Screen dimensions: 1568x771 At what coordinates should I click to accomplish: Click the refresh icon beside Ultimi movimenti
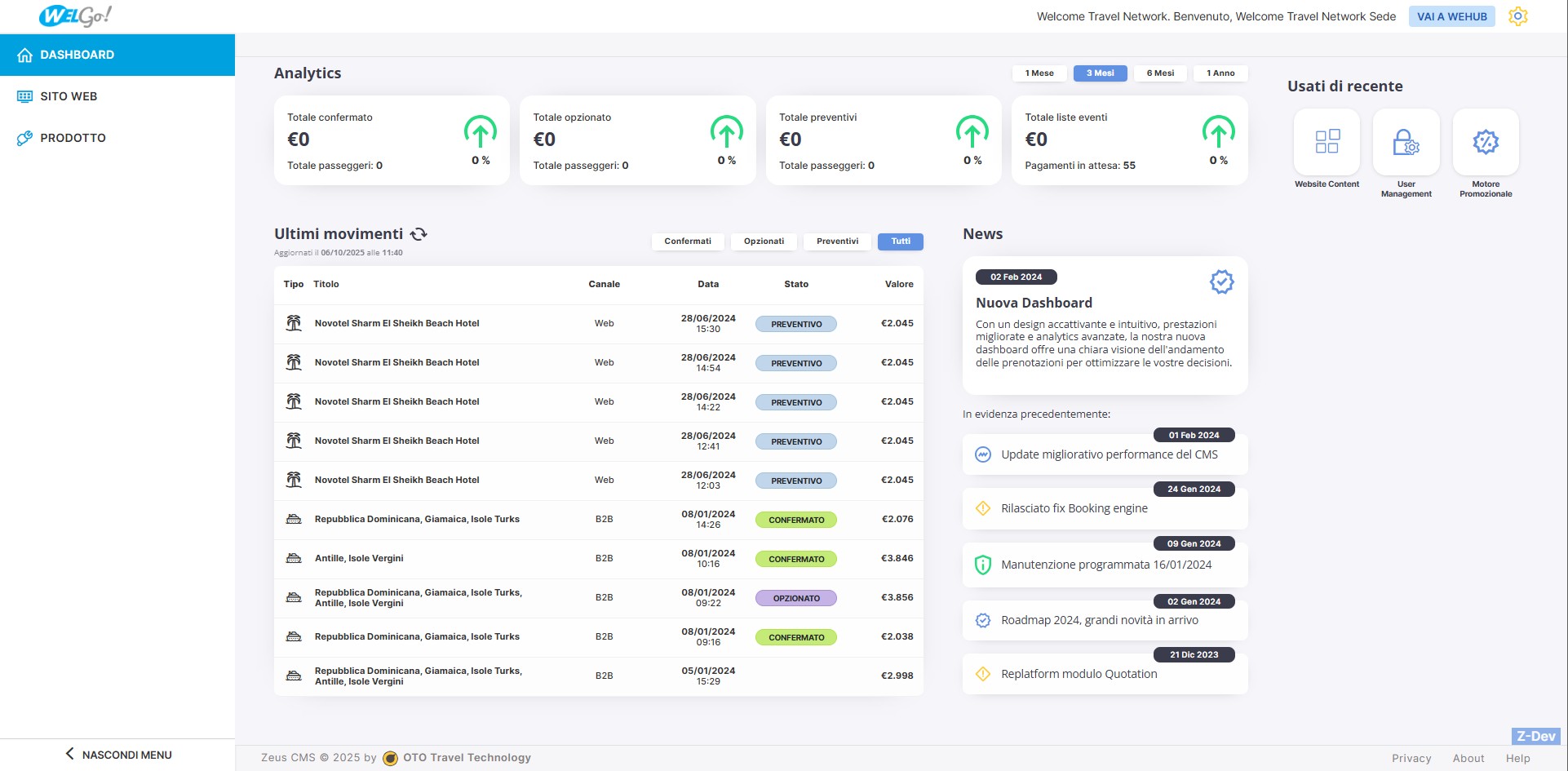pyautogui.click(x=419, y=234)
